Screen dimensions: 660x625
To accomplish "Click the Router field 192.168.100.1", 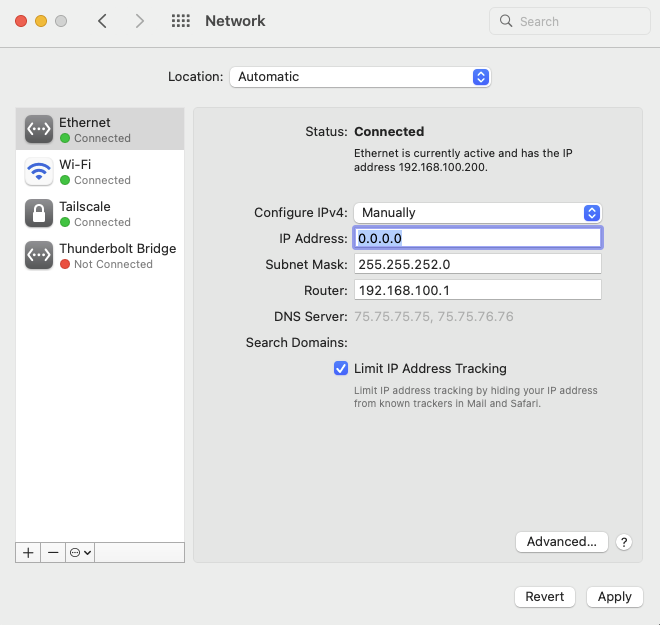I will pyautogui.click(x=478, y=290).
